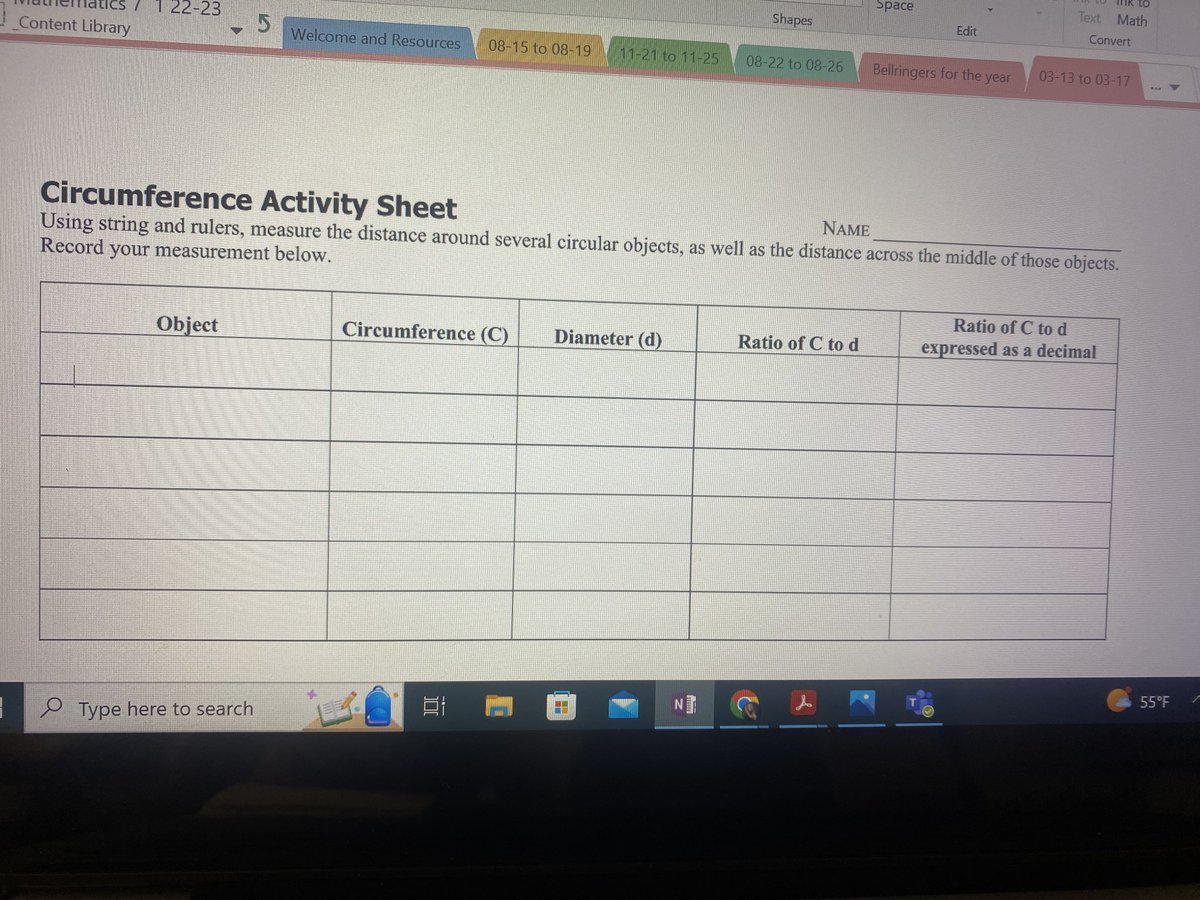Click the Ratio of C to d header

[798, 343]
